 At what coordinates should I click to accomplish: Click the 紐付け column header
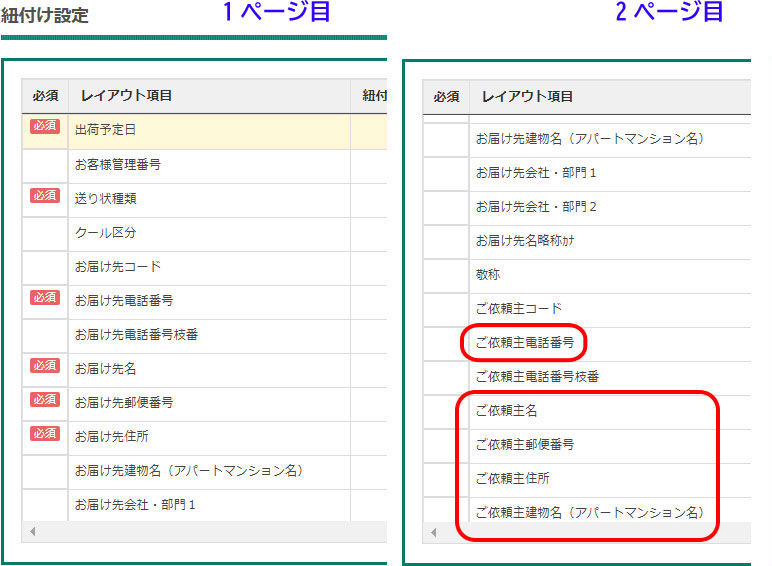[374, 96]
